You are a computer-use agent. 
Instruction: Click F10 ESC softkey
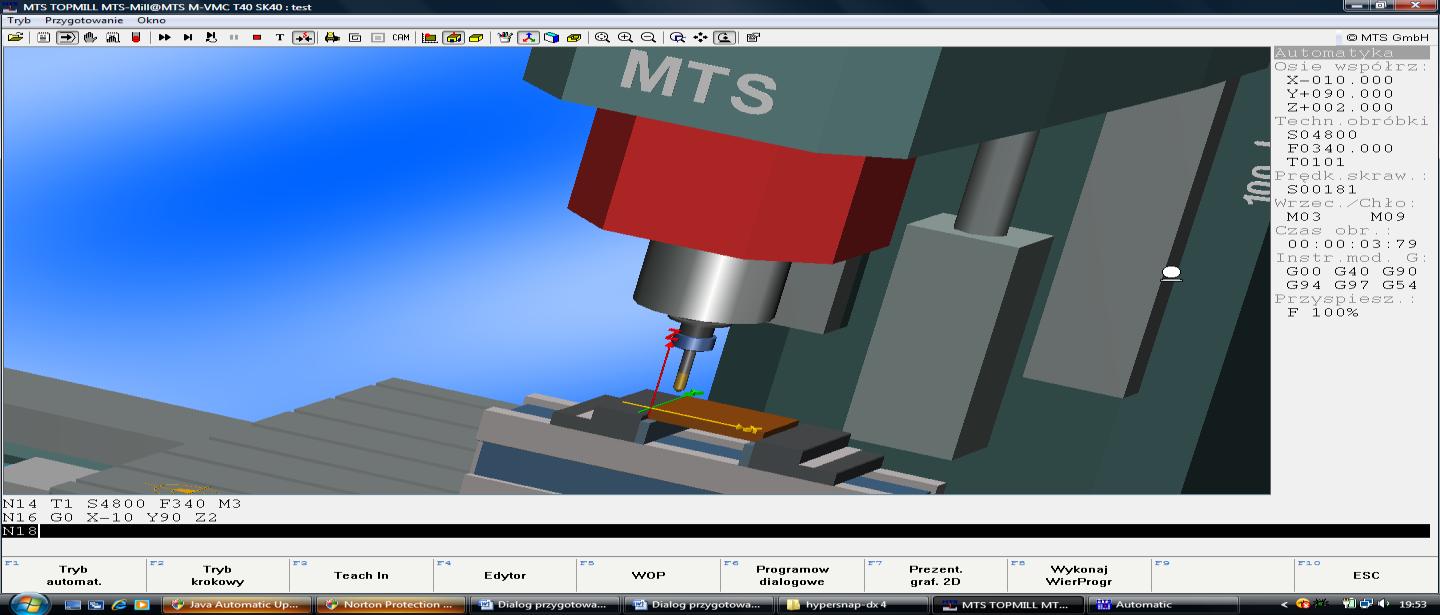point(1366,575)
